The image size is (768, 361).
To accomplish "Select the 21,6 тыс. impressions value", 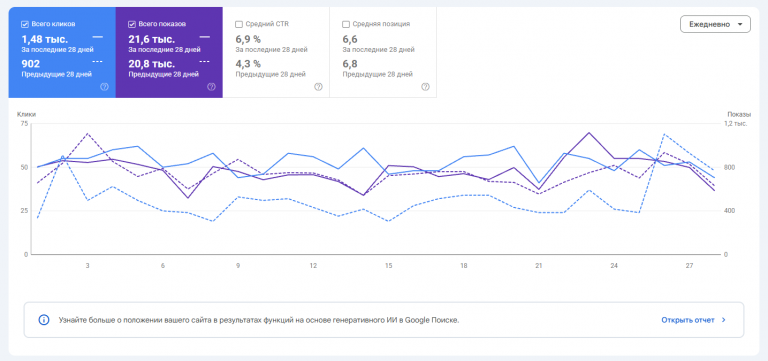I will [x=151, y=39].
